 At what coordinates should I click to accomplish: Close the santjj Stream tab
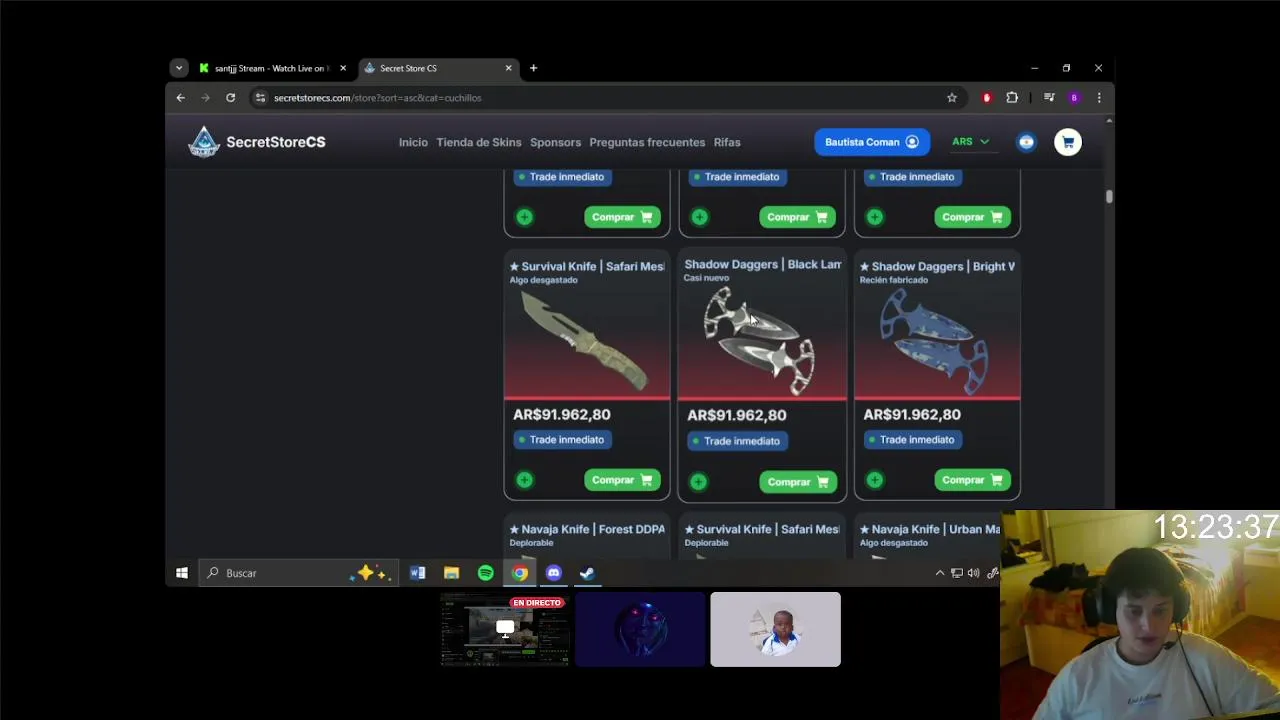(x=343, y=68)
